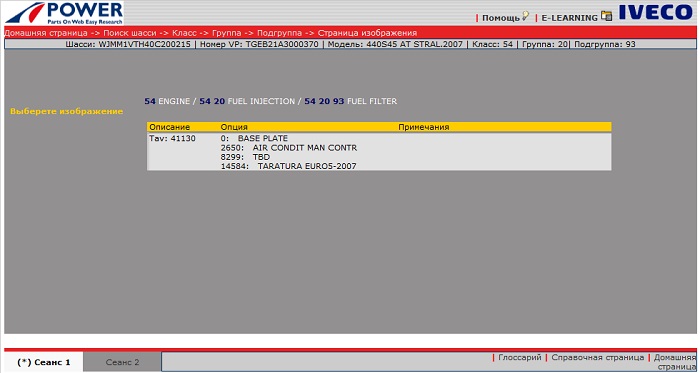700x373 pixels.
Task: Navigate to Группа breadcrumb step
Action: 226,33
